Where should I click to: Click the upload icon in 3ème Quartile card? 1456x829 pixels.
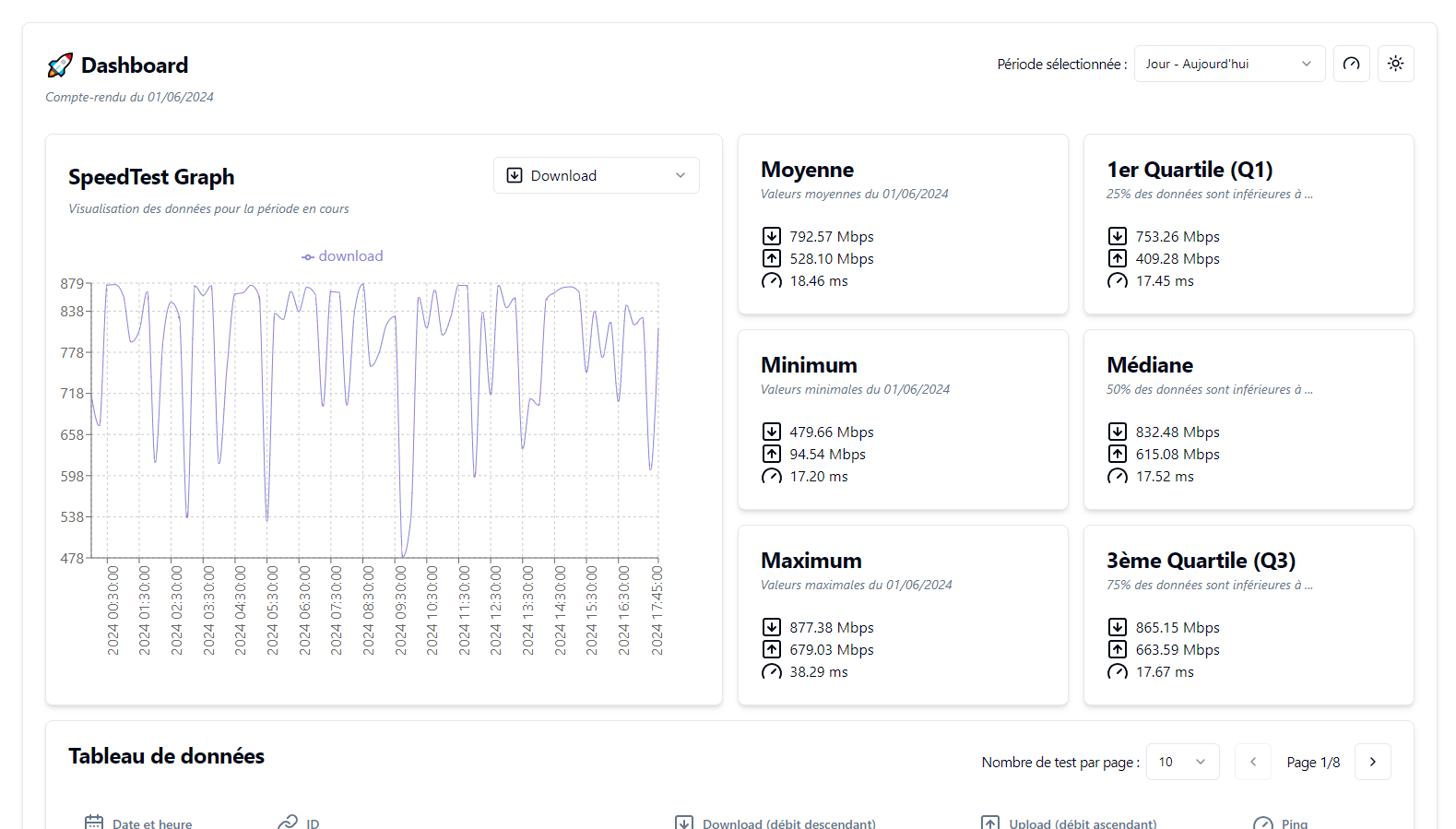coord(1118,649)
